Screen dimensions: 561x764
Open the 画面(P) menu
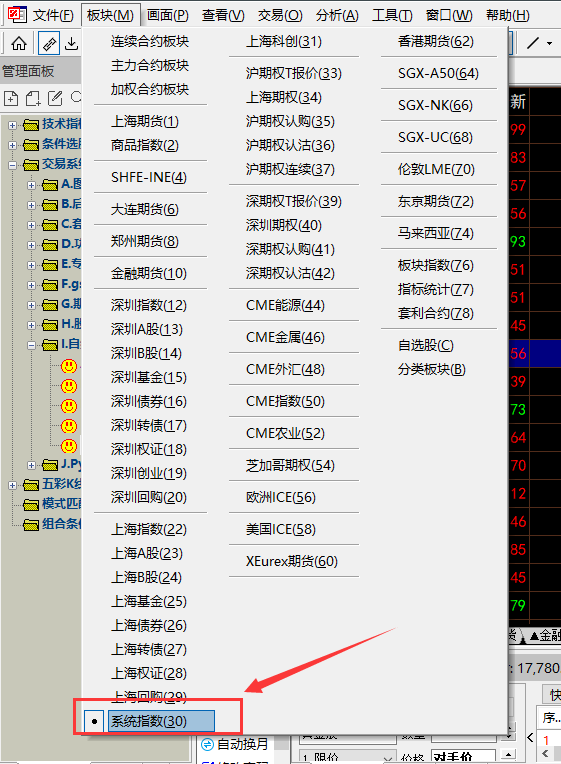point(168,15)
